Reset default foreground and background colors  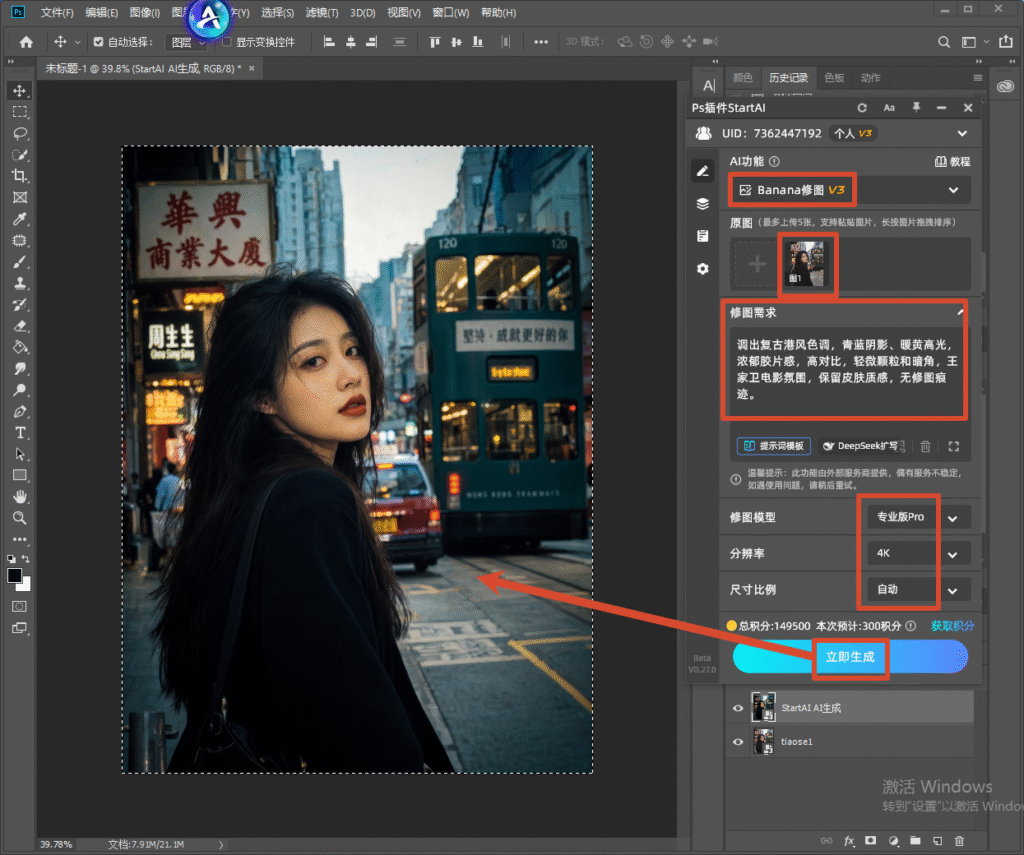pos(11,559)
